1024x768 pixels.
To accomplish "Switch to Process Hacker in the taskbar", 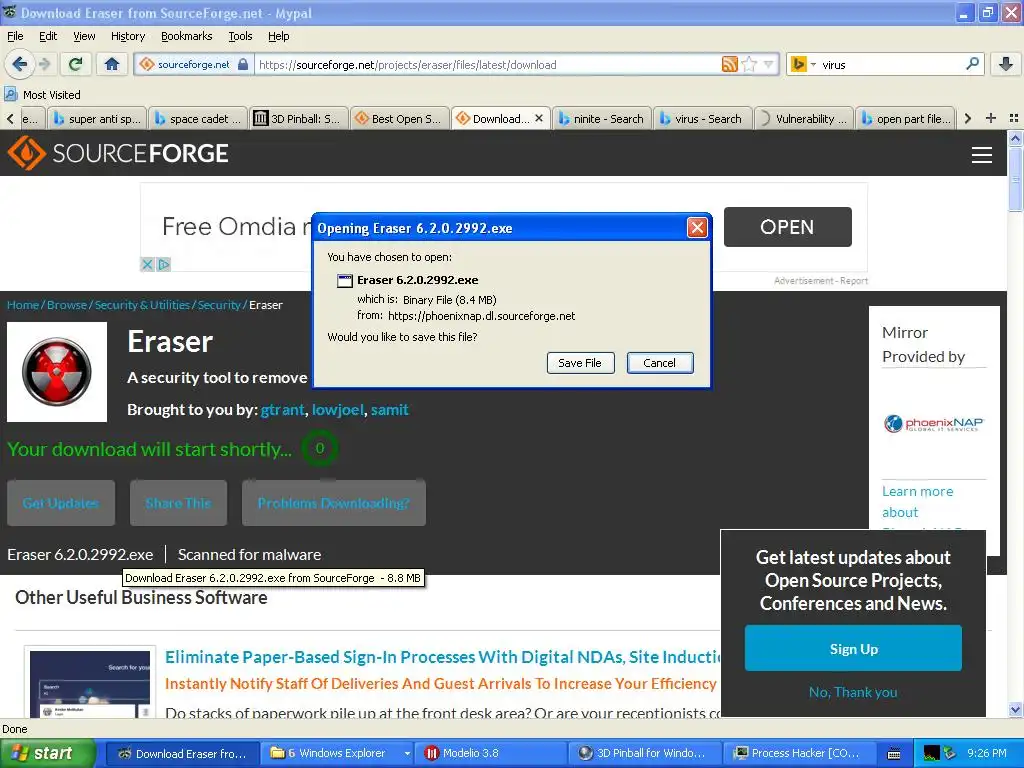I will [797, 753].
